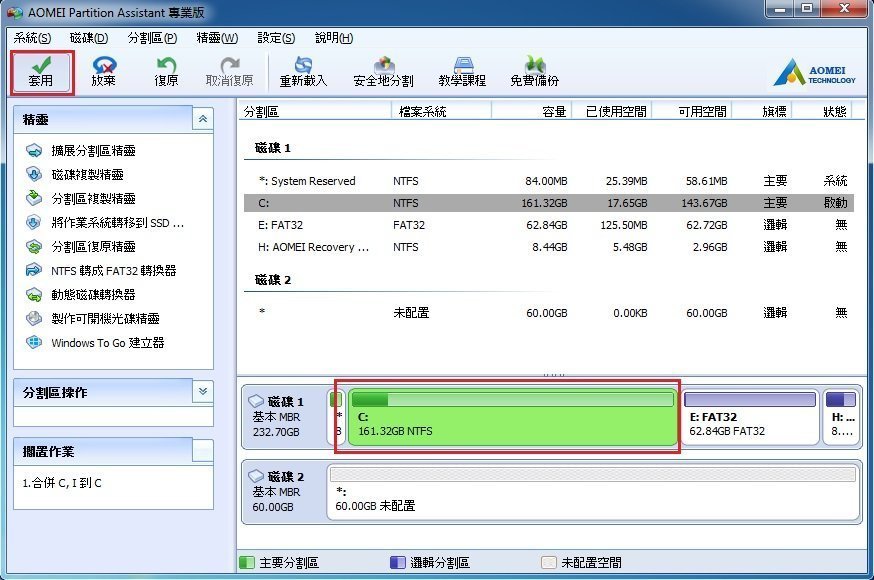Click the 復原 (Undo) toolbar icon

pyautogui.click(x=166, y=72)
